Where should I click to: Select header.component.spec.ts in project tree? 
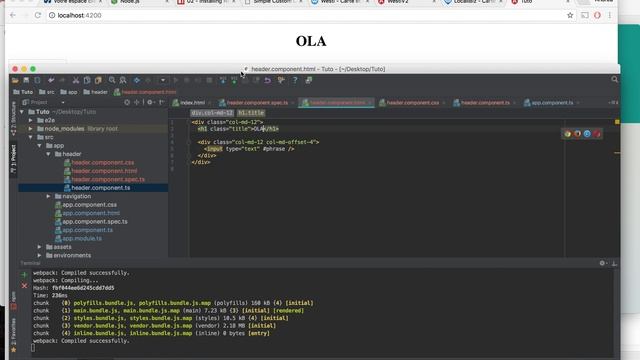pyautogui.click(x=104, y=179)
